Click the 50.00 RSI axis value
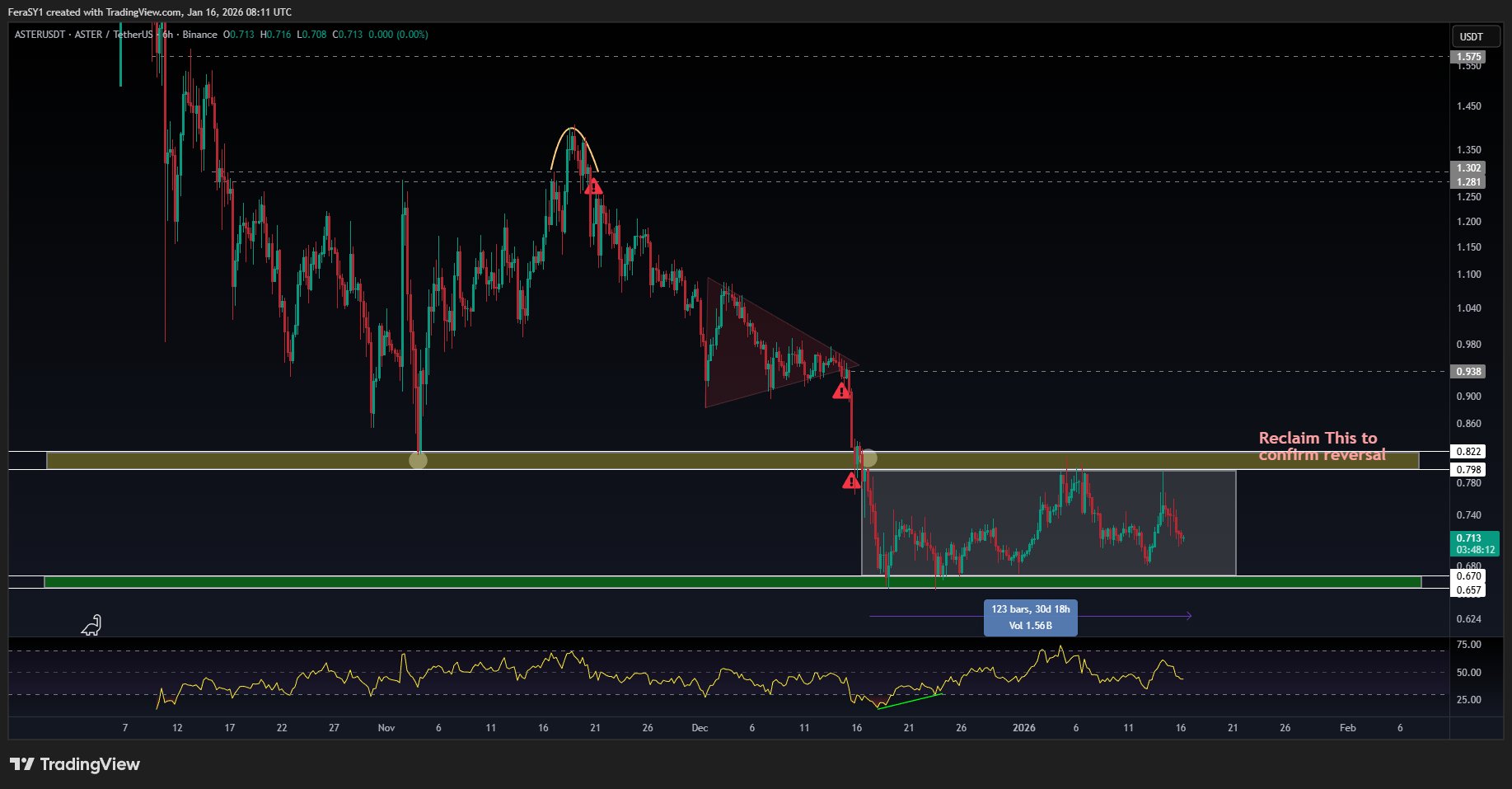Image resolution: width=1512 pixels, height=789 pixels. click(1468, 673)
